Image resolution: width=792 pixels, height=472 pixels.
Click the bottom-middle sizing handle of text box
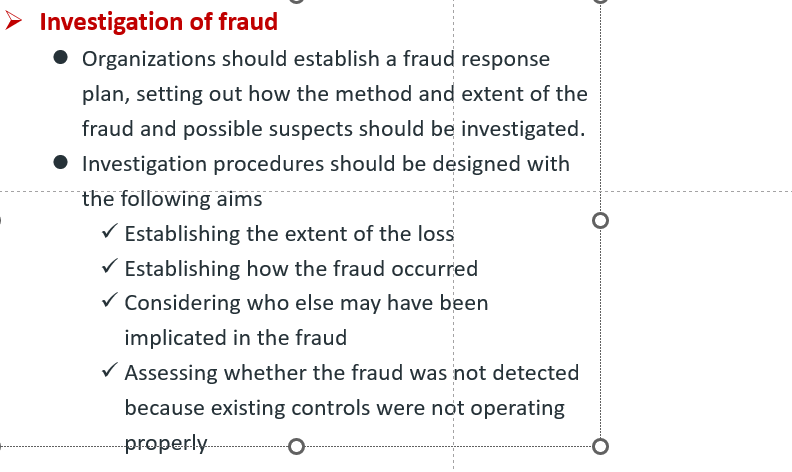pos(296,446)
